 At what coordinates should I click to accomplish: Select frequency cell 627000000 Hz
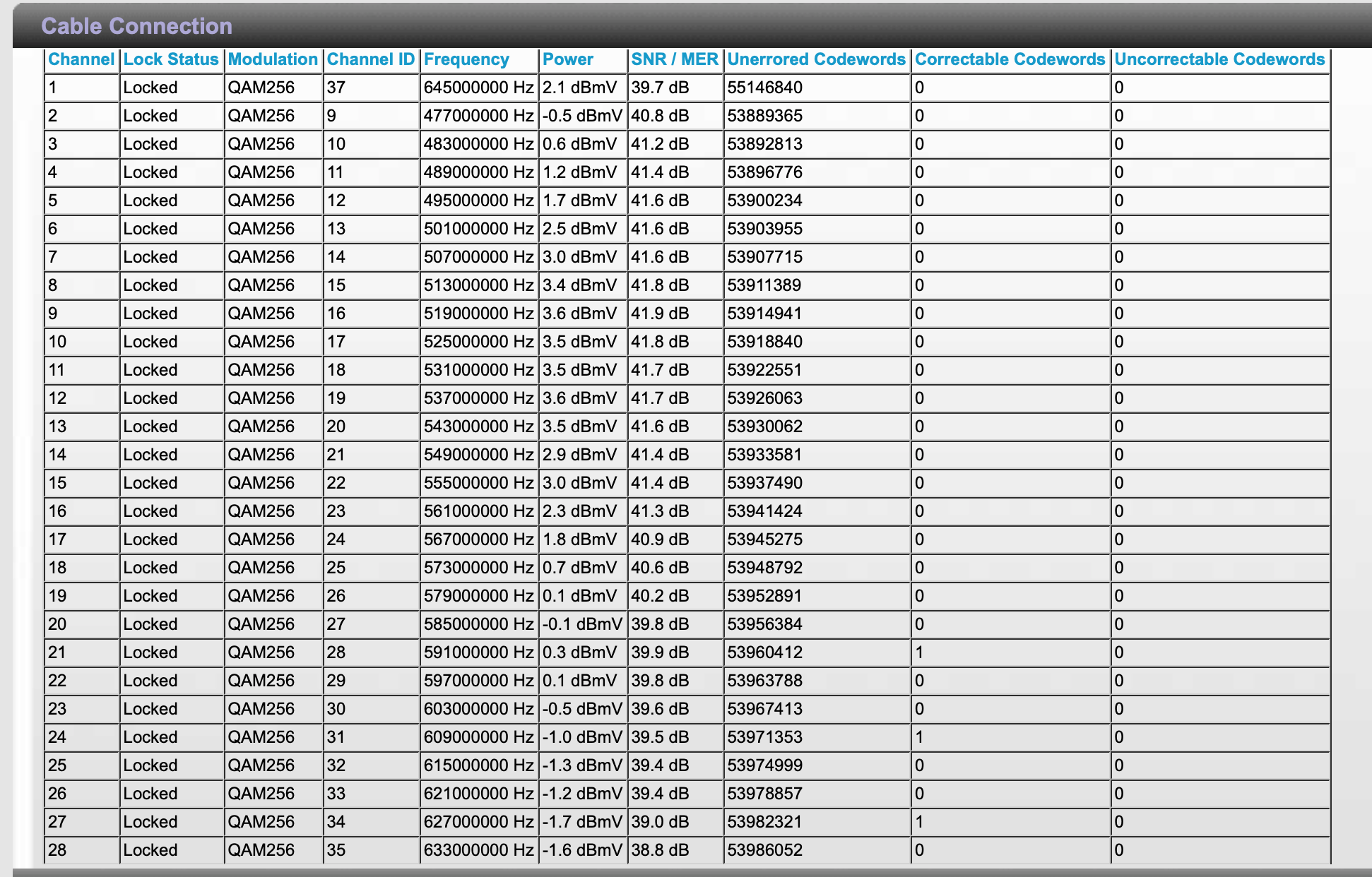click(478, 822)
